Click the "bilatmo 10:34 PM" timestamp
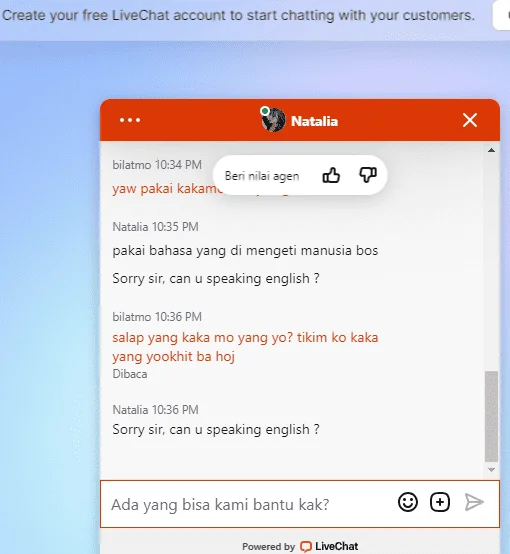Screen dimensions: 510x554 157,165
